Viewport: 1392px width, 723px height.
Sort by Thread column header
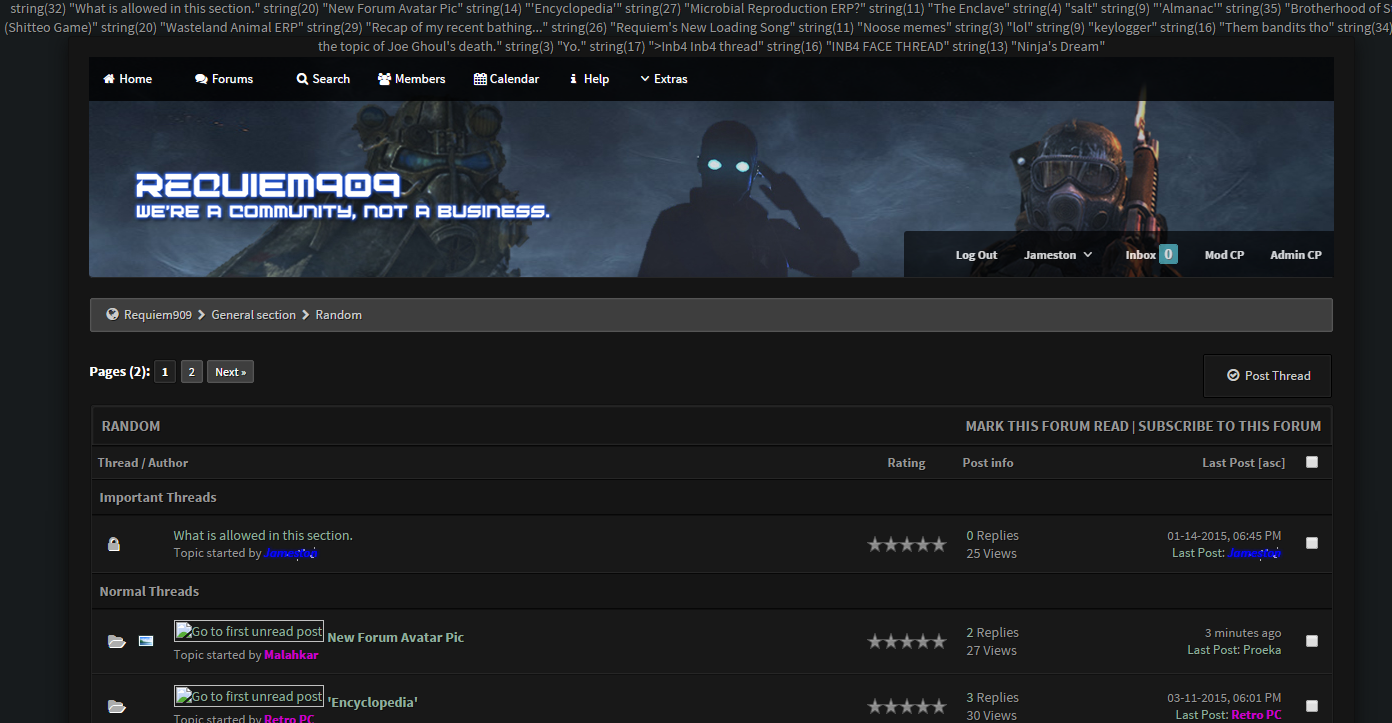pos(118,462)
